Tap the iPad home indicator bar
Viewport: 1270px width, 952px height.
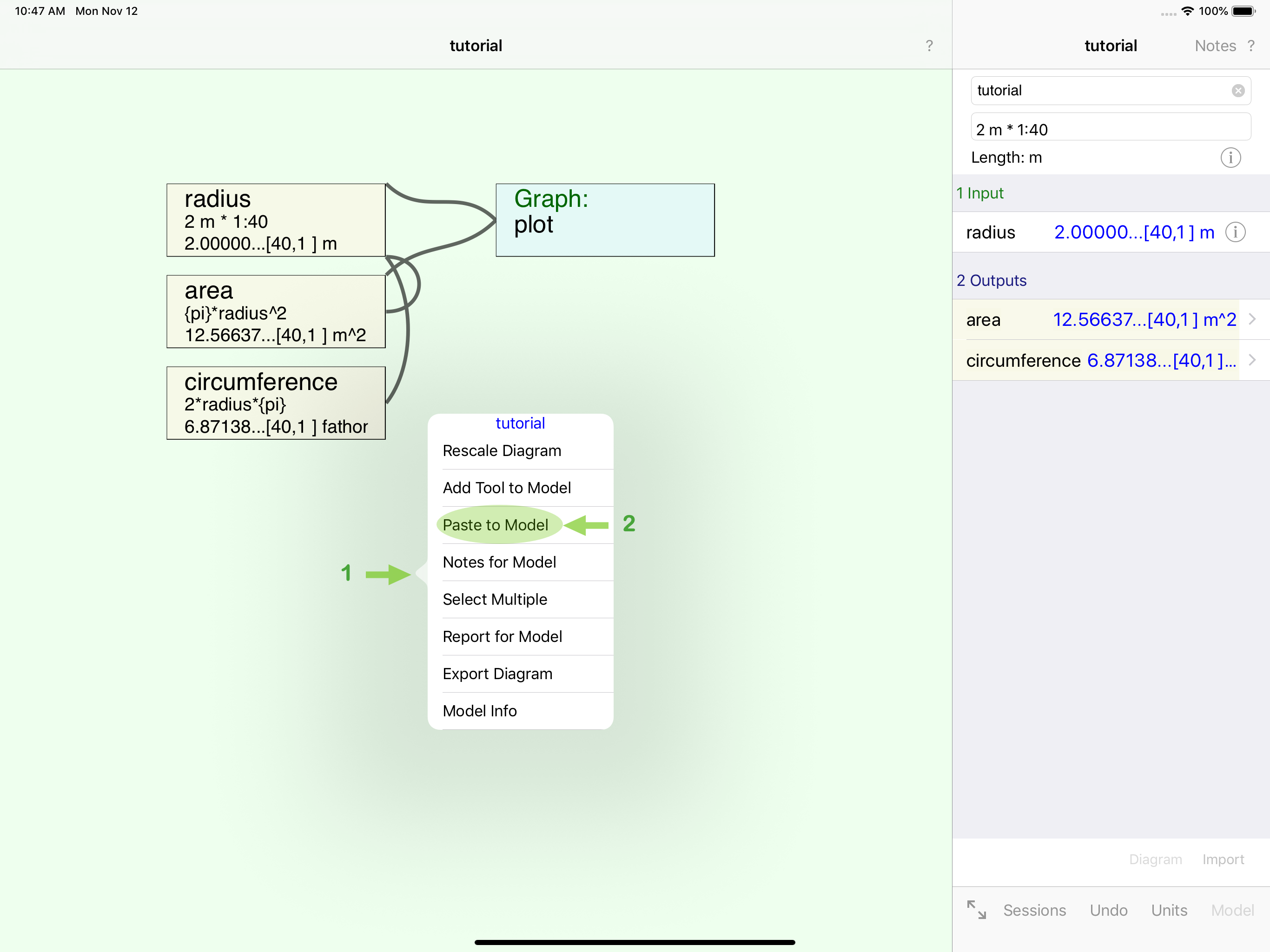click(x=635, y=942)
